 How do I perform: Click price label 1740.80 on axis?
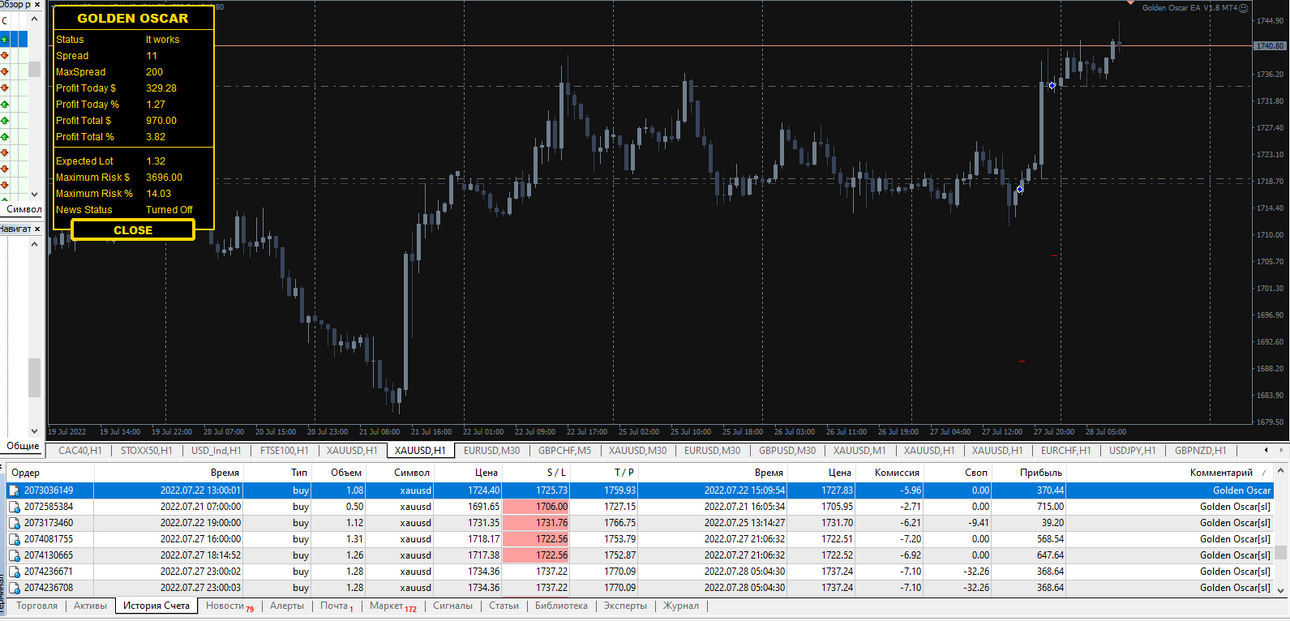point(1270,46)
